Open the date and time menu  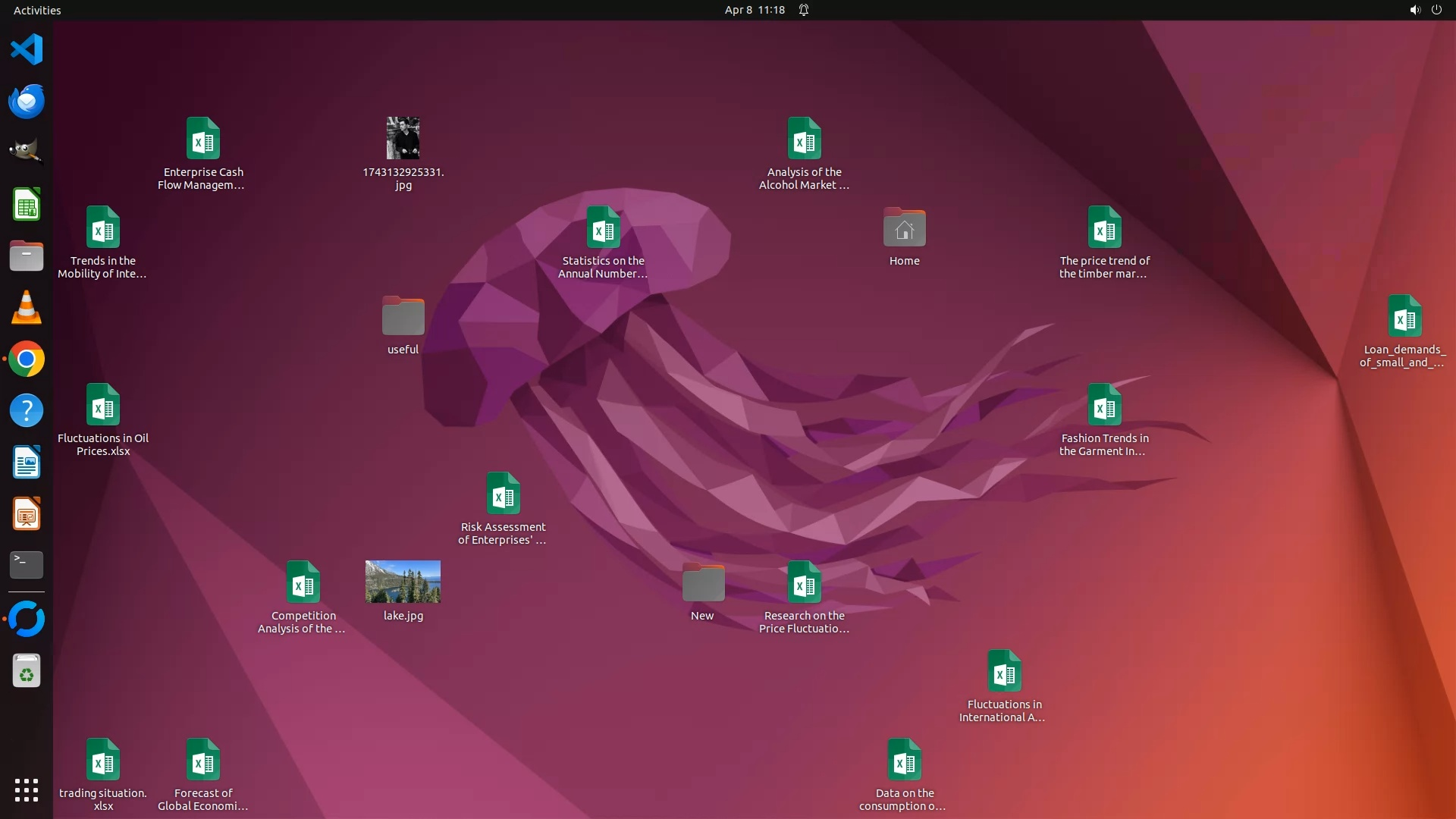click(754, 10)
